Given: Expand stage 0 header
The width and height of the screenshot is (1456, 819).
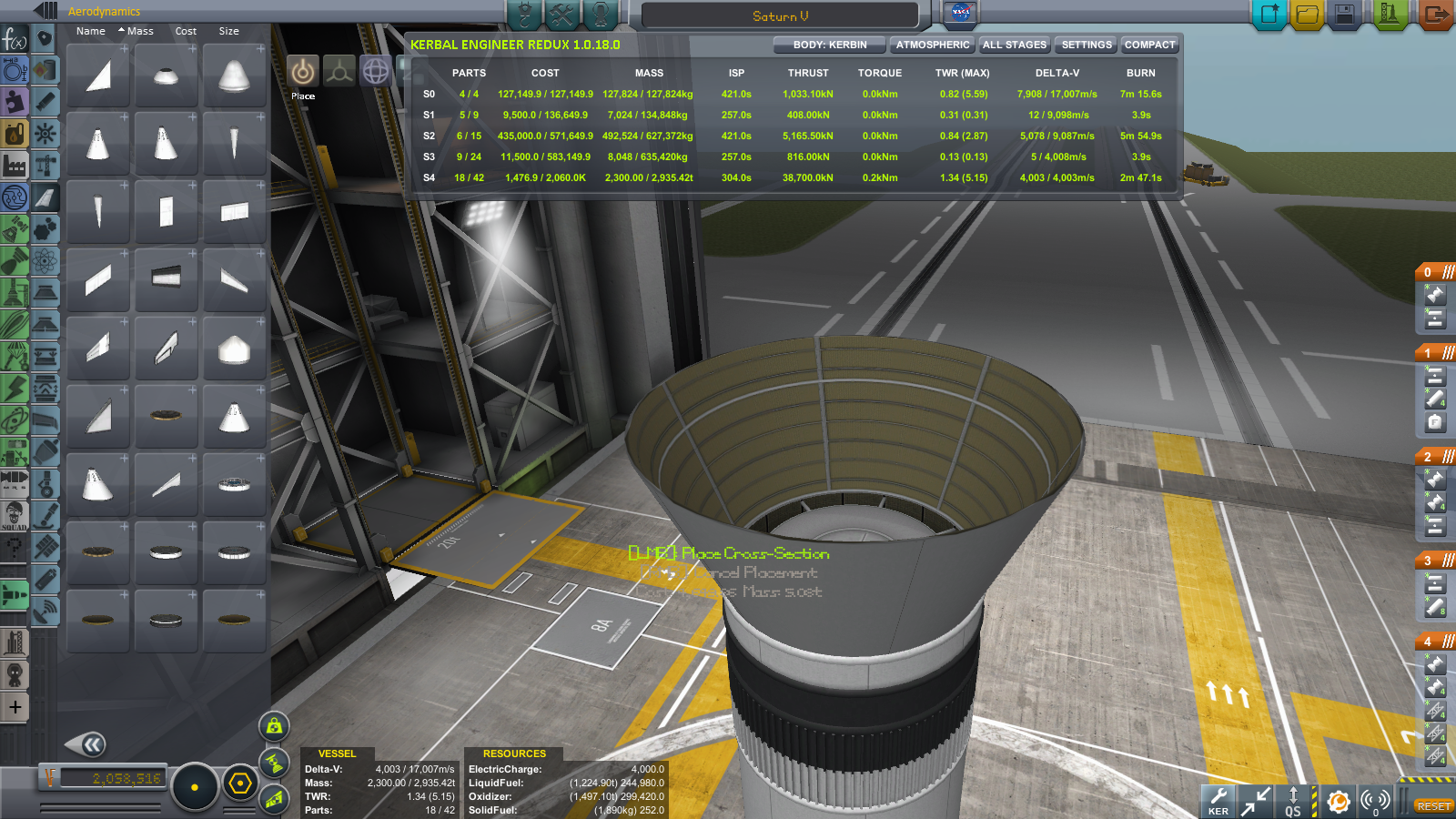Looking at the screenshot, I should coord(1436,272).
